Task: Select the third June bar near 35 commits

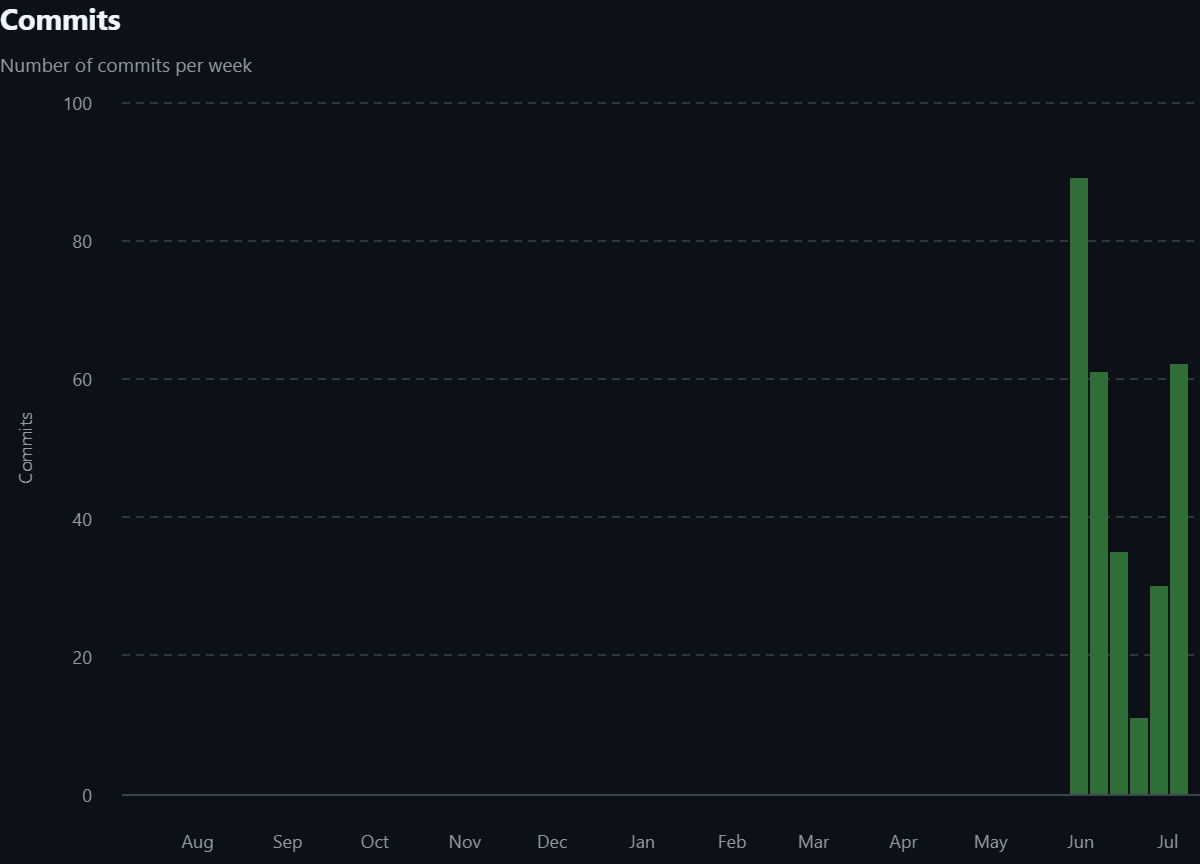Action: coord(1119,673)
